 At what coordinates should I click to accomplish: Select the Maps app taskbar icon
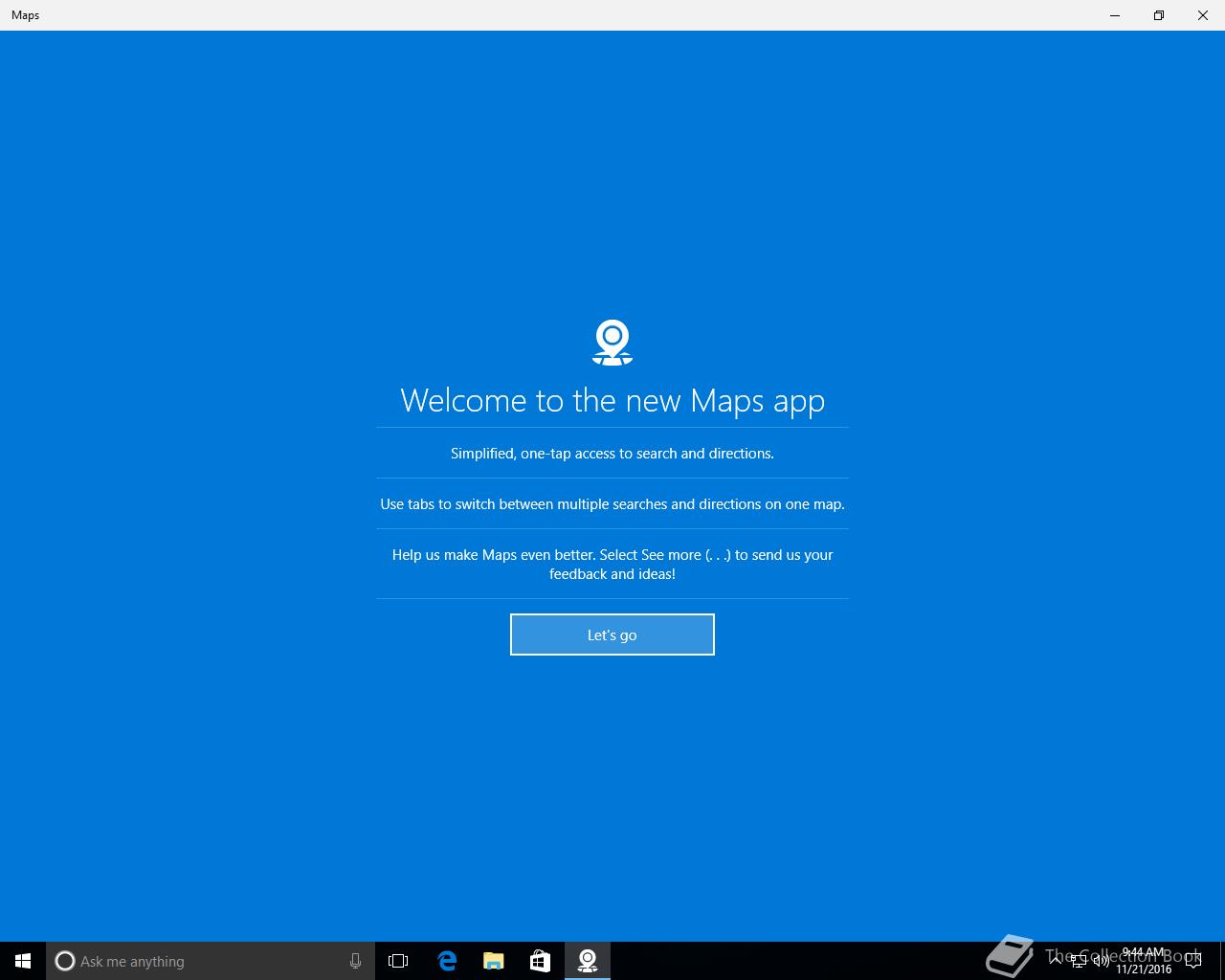588,961
